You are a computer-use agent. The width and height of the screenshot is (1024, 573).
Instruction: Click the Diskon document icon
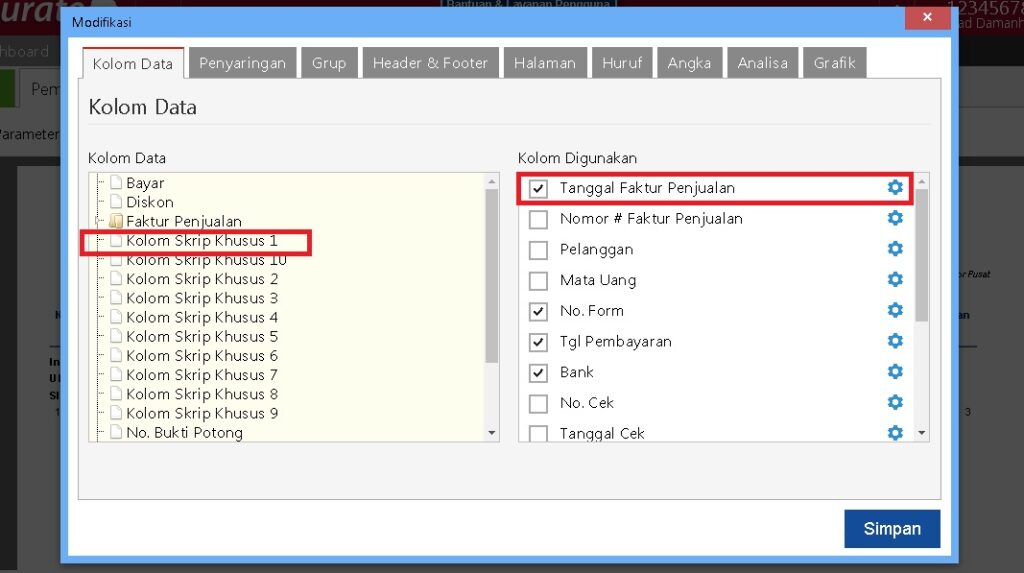pyautogui.click(x=116, y=201)
